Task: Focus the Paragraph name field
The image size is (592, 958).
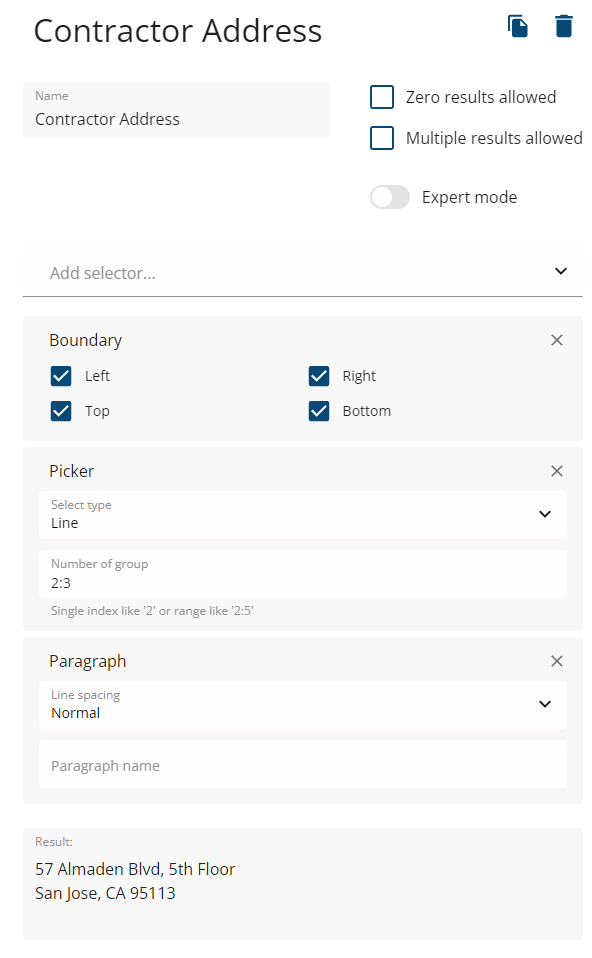Action: (x=302, y=764)
